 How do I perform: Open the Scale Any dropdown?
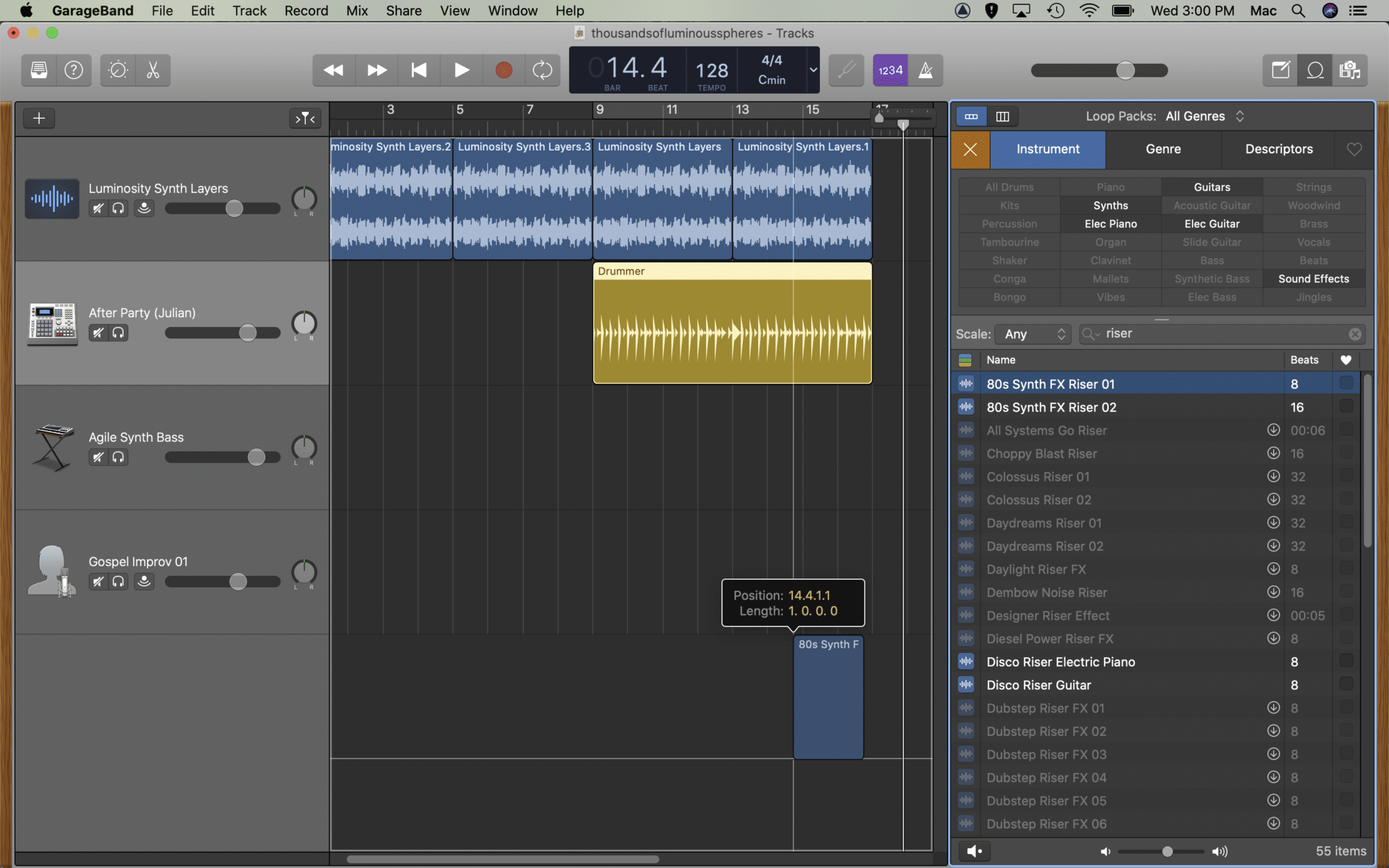[1032, 334]
